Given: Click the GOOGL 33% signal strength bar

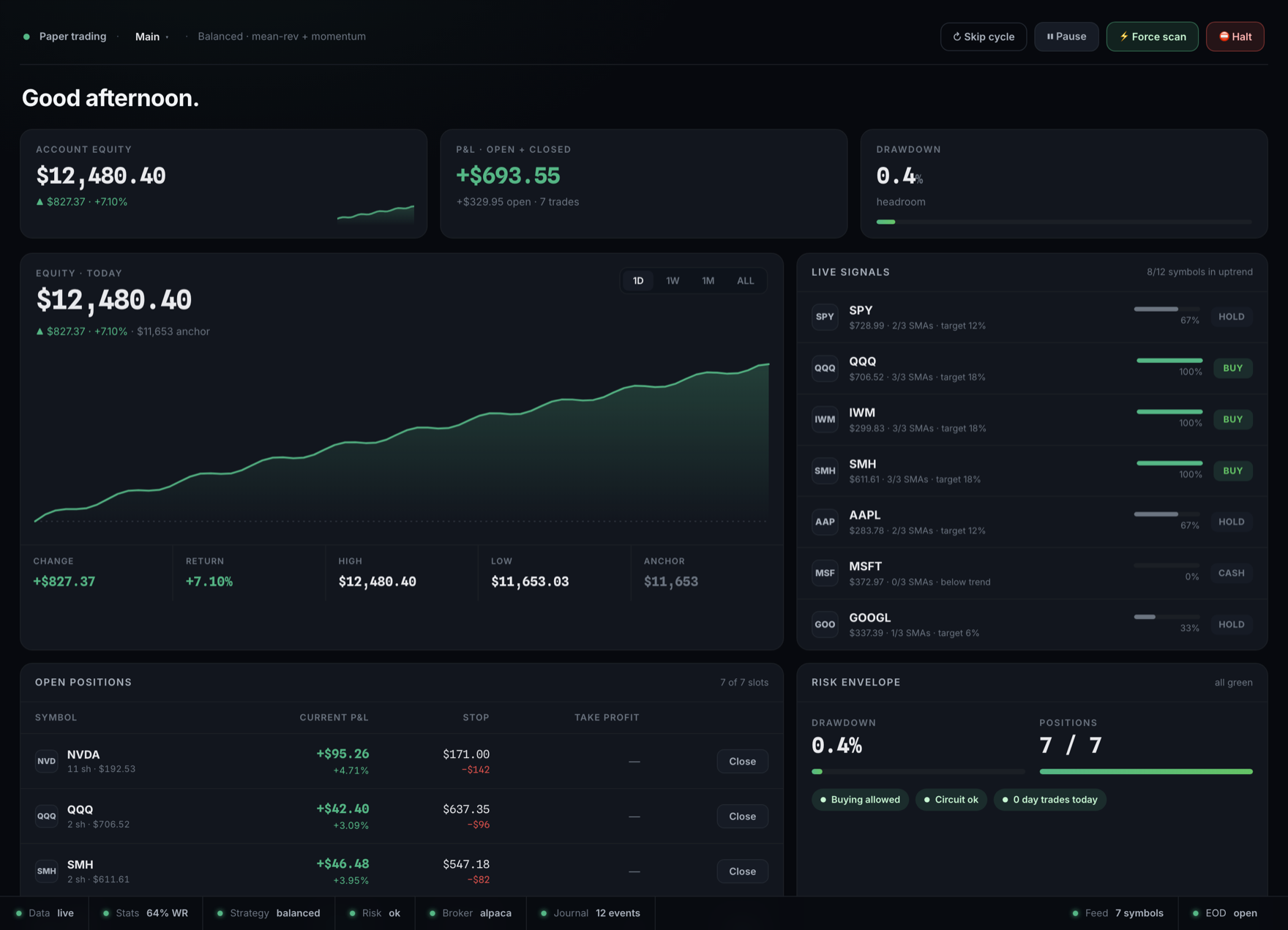Looking at the screenshot, I should coord(1167,617).
